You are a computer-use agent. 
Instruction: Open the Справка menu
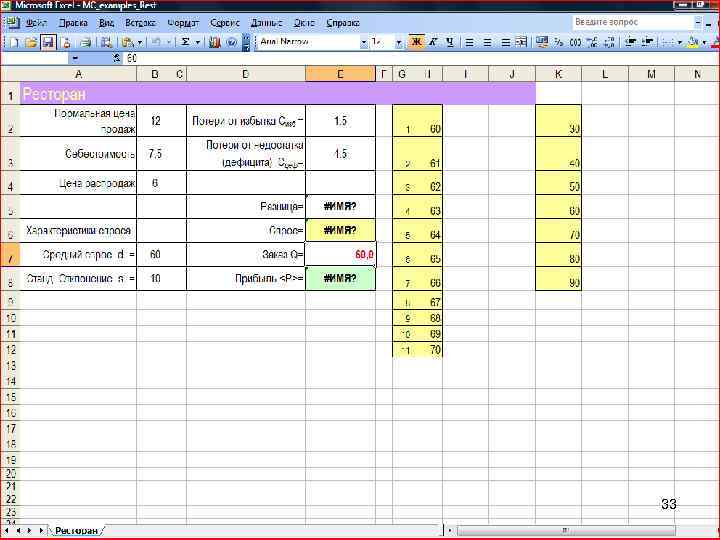click(x=343, y=22)
